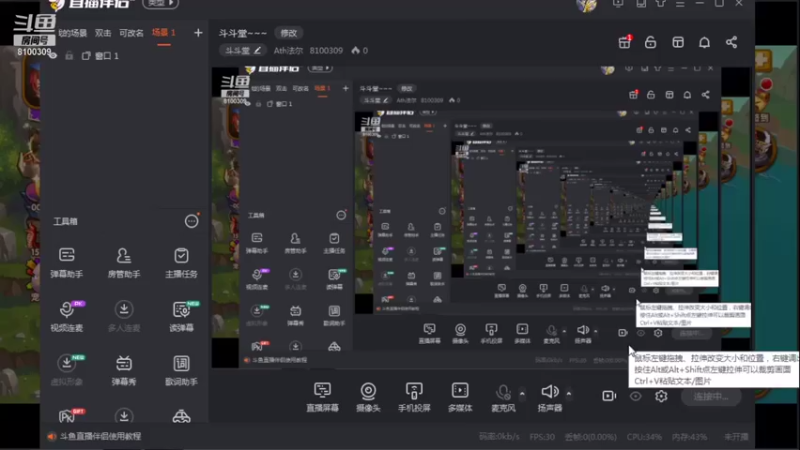Switch to 可改名 scene tab
Viewport: 800px width, 450px height.
tap(131, 33)
